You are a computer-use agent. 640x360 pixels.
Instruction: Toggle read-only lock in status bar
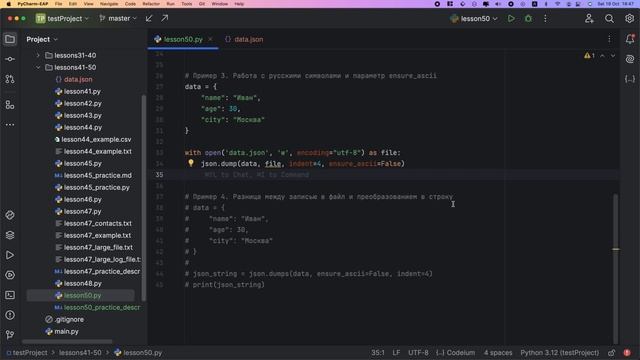(611, 353)
